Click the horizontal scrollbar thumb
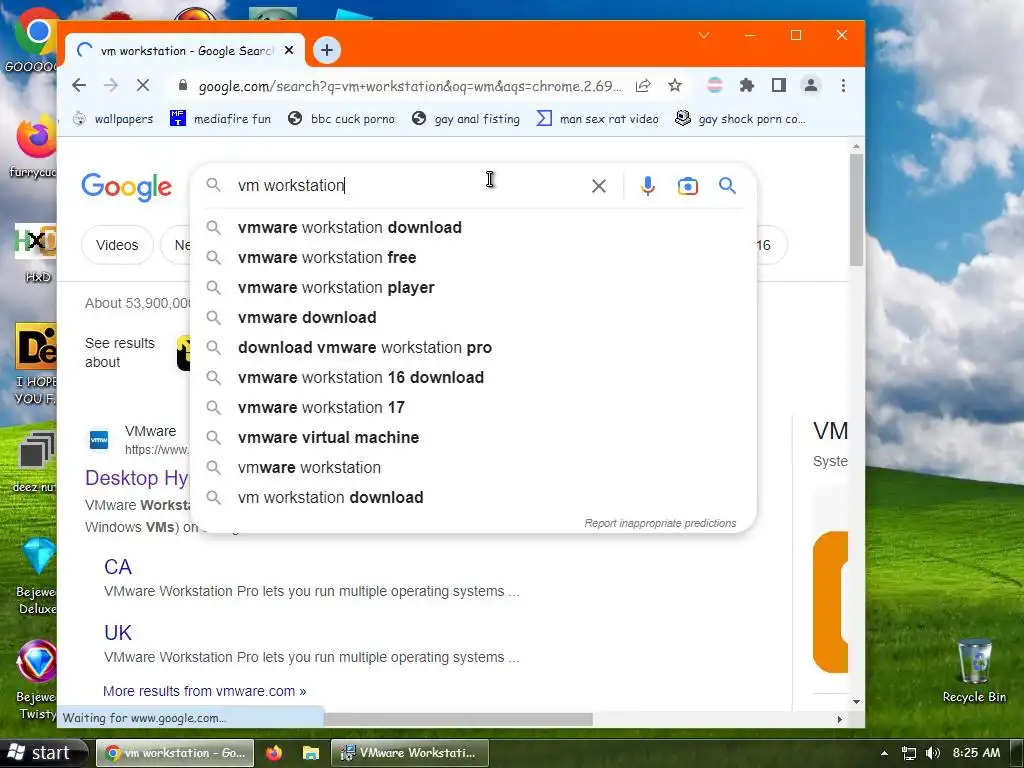This screenshot has height=768, width=1024. (457, 719)
